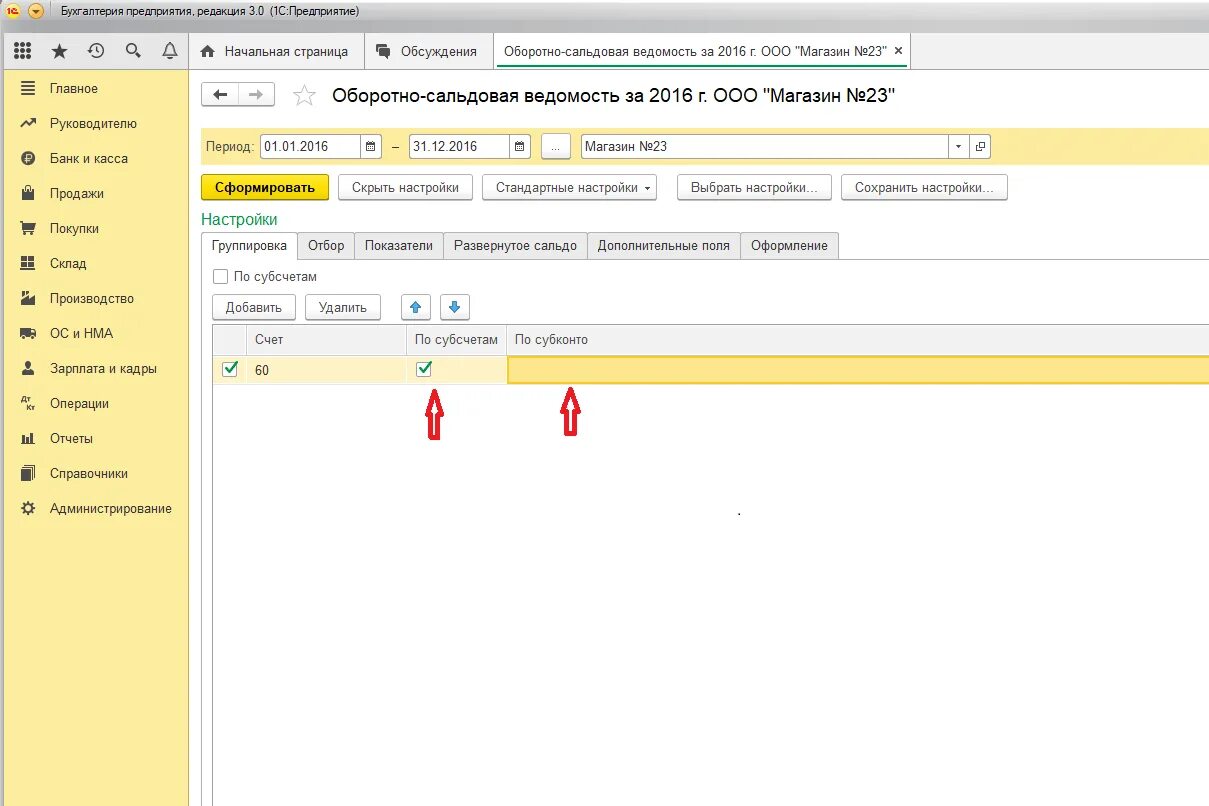Click the Отчеты bar chart icon
1209x806 pixels.
28,438
